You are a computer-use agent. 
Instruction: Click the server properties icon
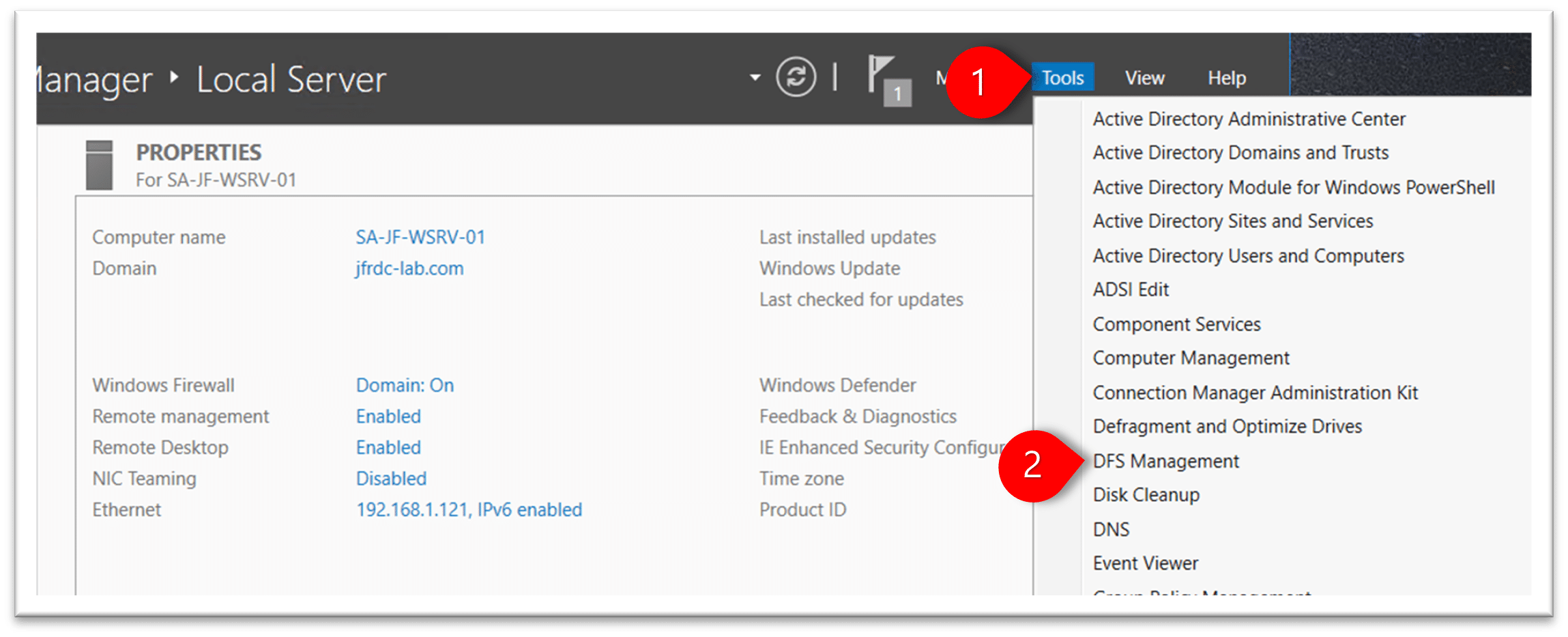tap(99, 165)
